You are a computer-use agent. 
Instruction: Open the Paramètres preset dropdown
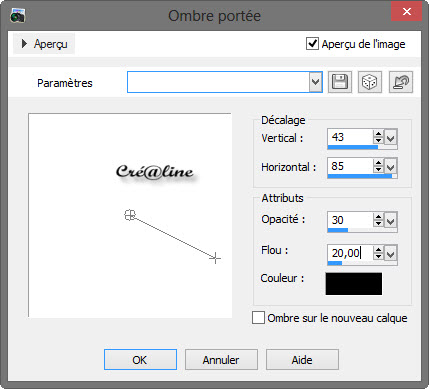[x=315, y=82]
